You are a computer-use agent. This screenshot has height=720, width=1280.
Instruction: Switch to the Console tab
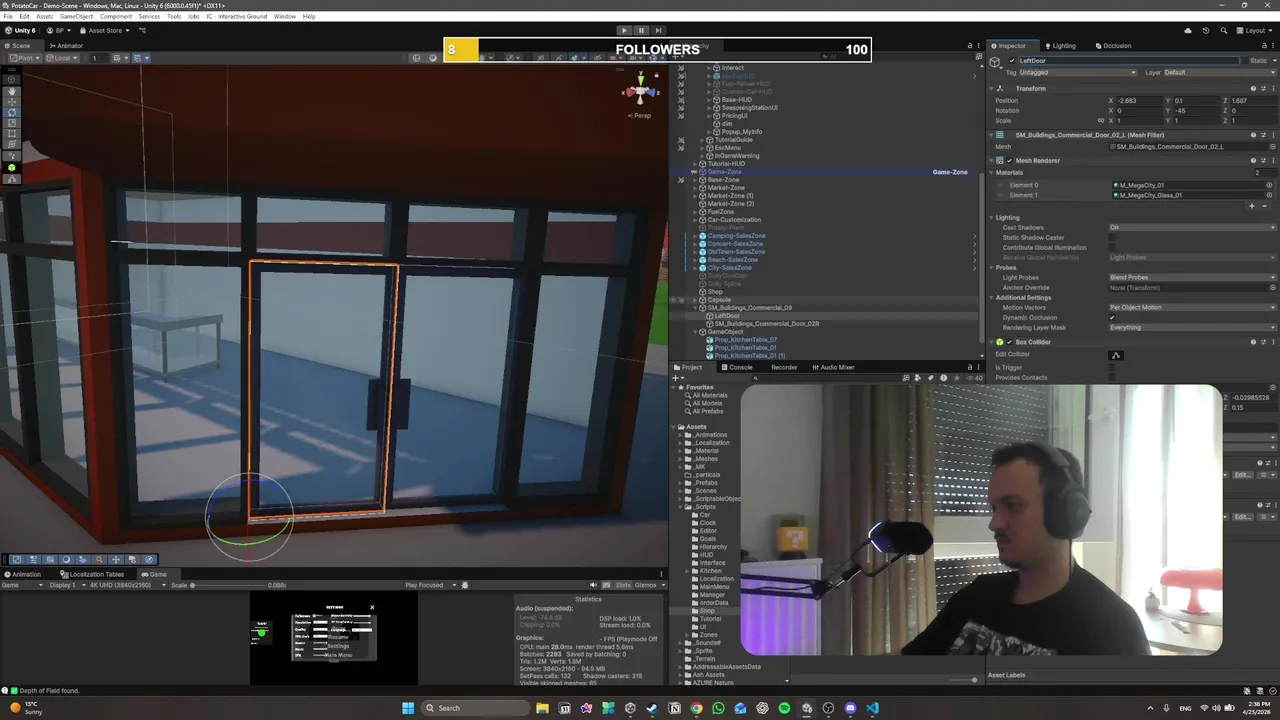point(737,367)
